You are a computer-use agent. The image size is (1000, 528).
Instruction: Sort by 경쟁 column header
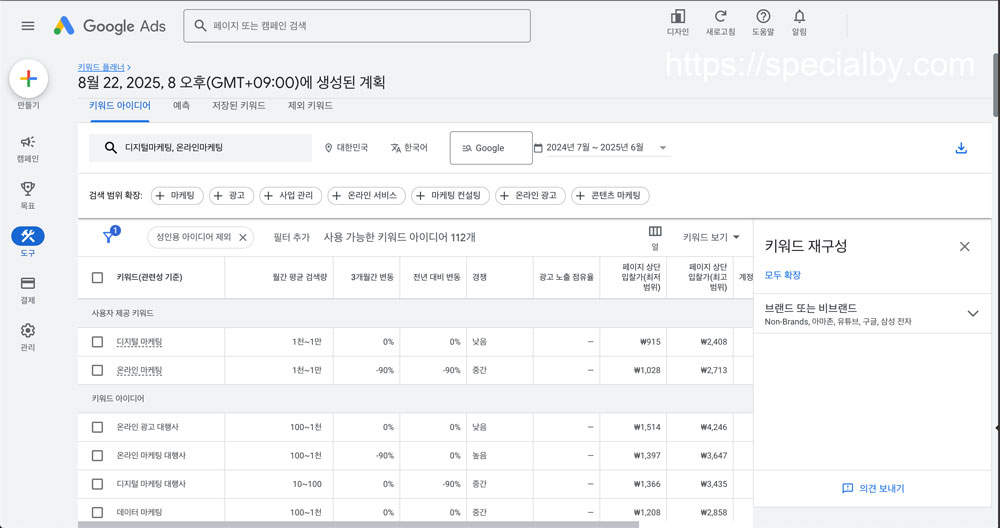479,277
